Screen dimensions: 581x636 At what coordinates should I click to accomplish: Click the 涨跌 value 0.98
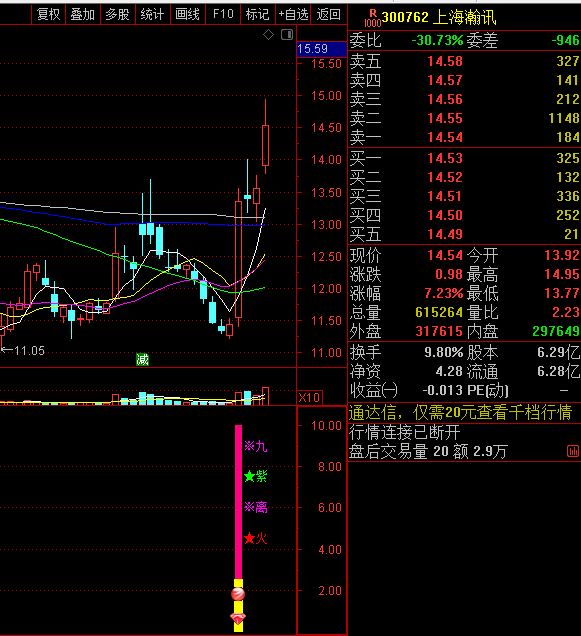tap(449, 275)
